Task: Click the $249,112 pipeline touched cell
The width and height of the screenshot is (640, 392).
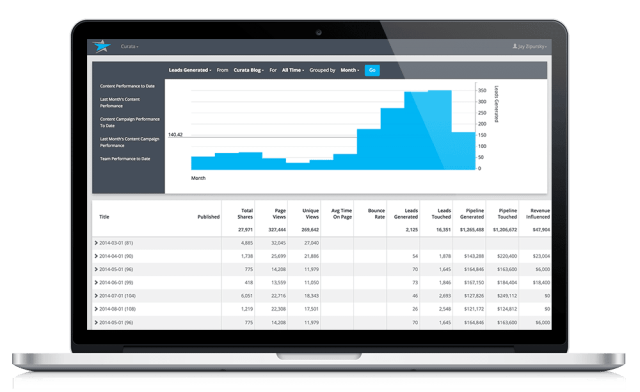Action: point(507,296)
